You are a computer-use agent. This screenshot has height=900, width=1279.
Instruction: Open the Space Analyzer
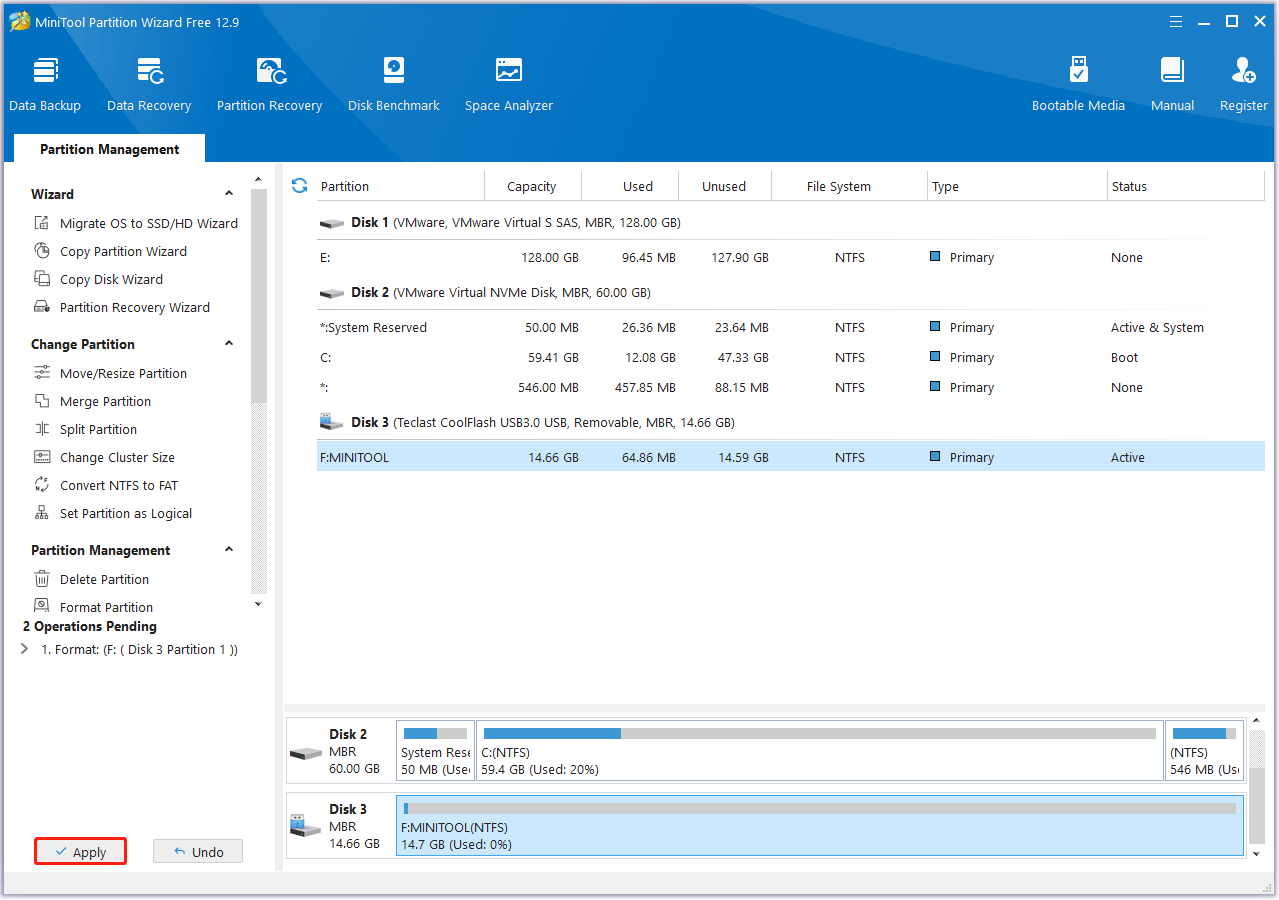coord(508,82)
